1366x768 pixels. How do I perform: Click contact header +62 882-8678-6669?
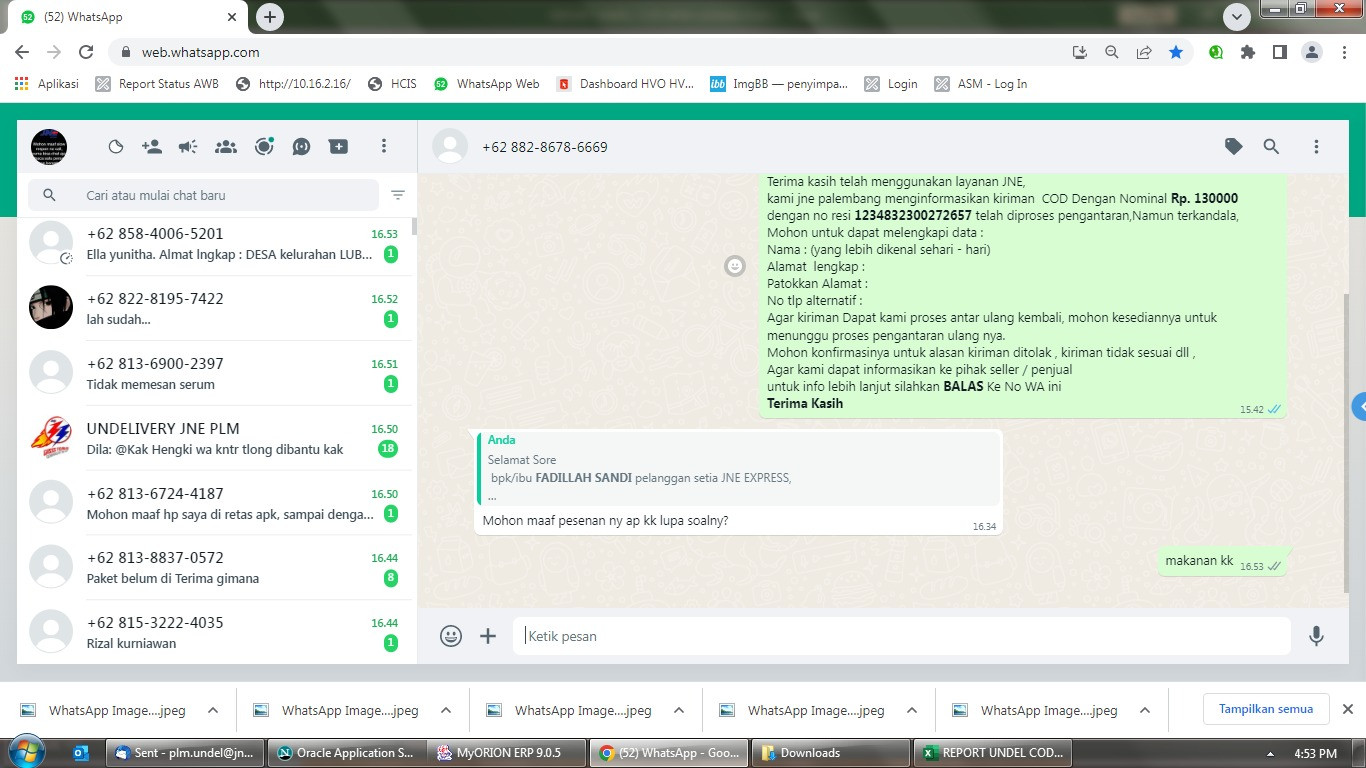(544, 147)
